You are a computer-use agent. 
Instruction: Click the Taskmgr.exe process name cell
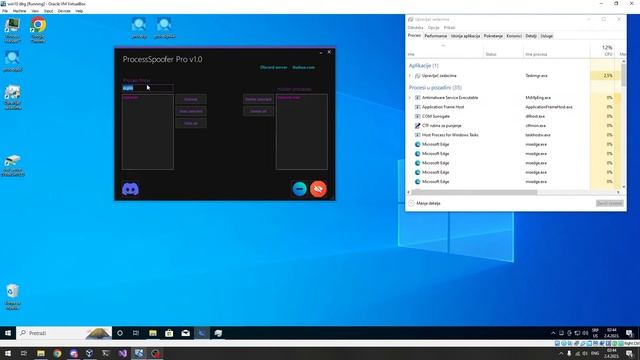536,76
